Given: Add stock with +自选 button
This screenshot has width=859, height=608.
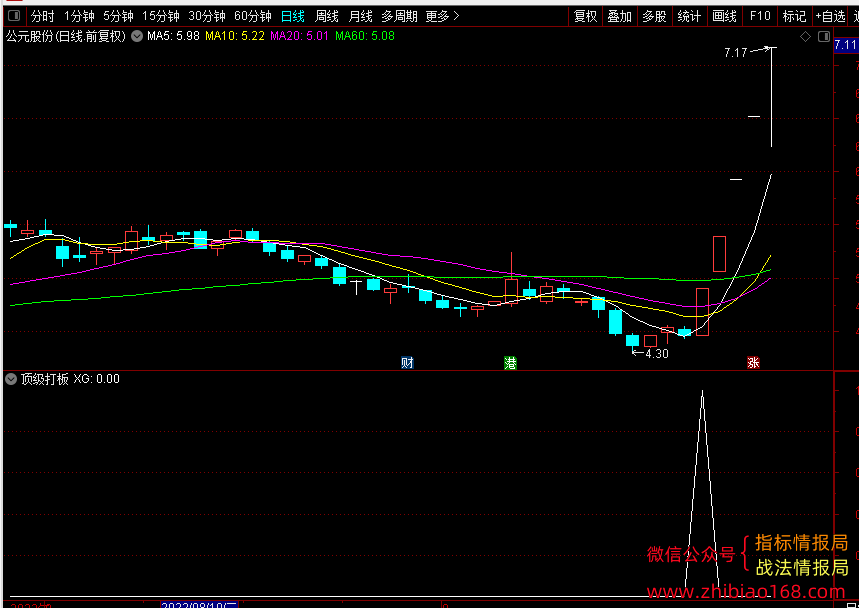Looking at the screenshot, I should pos(831,16).
